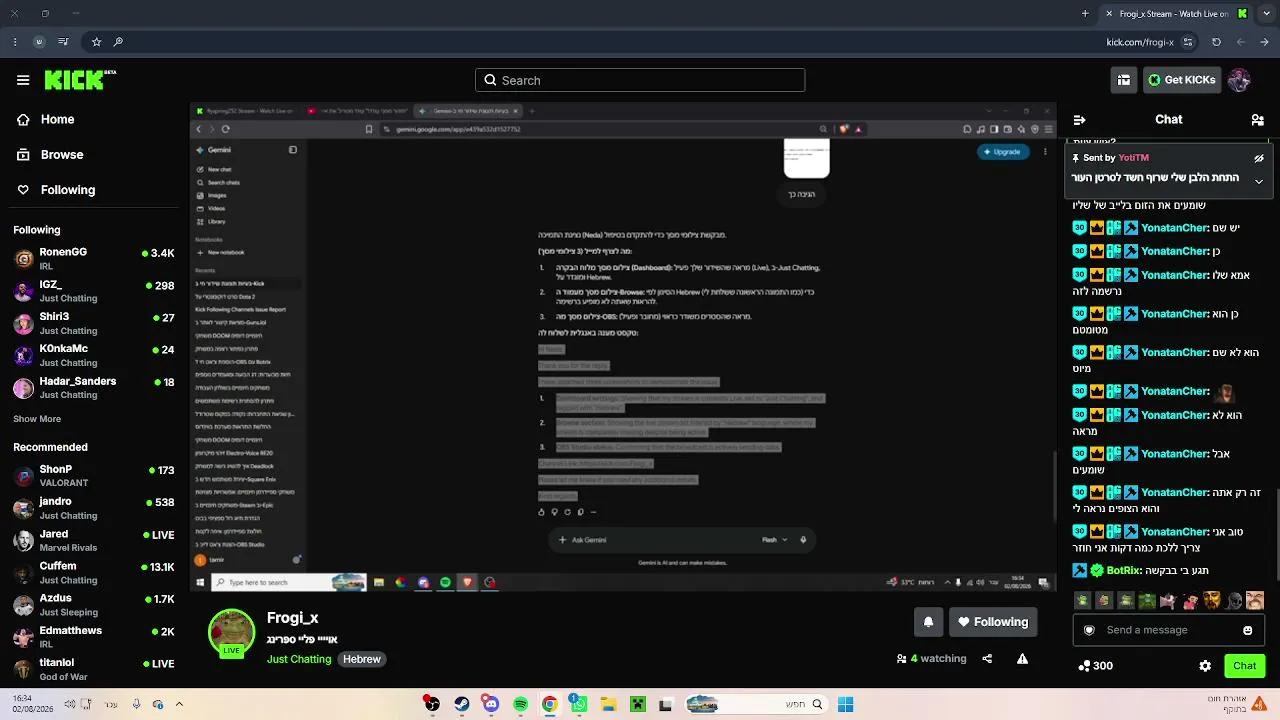1280x720 pixels.
Task: Bookmark this page with the star icon
Action: [x=96, y=42]
